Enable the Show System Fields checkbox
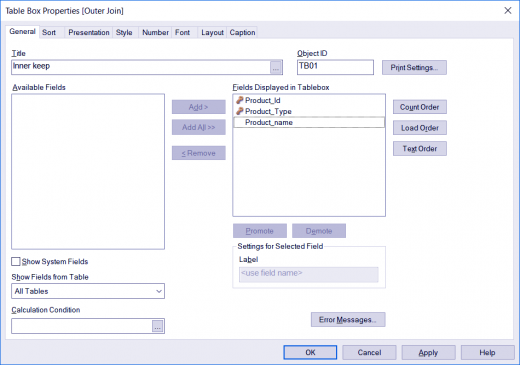This screenshot has height=365, width=520. [x=16, y=261]
